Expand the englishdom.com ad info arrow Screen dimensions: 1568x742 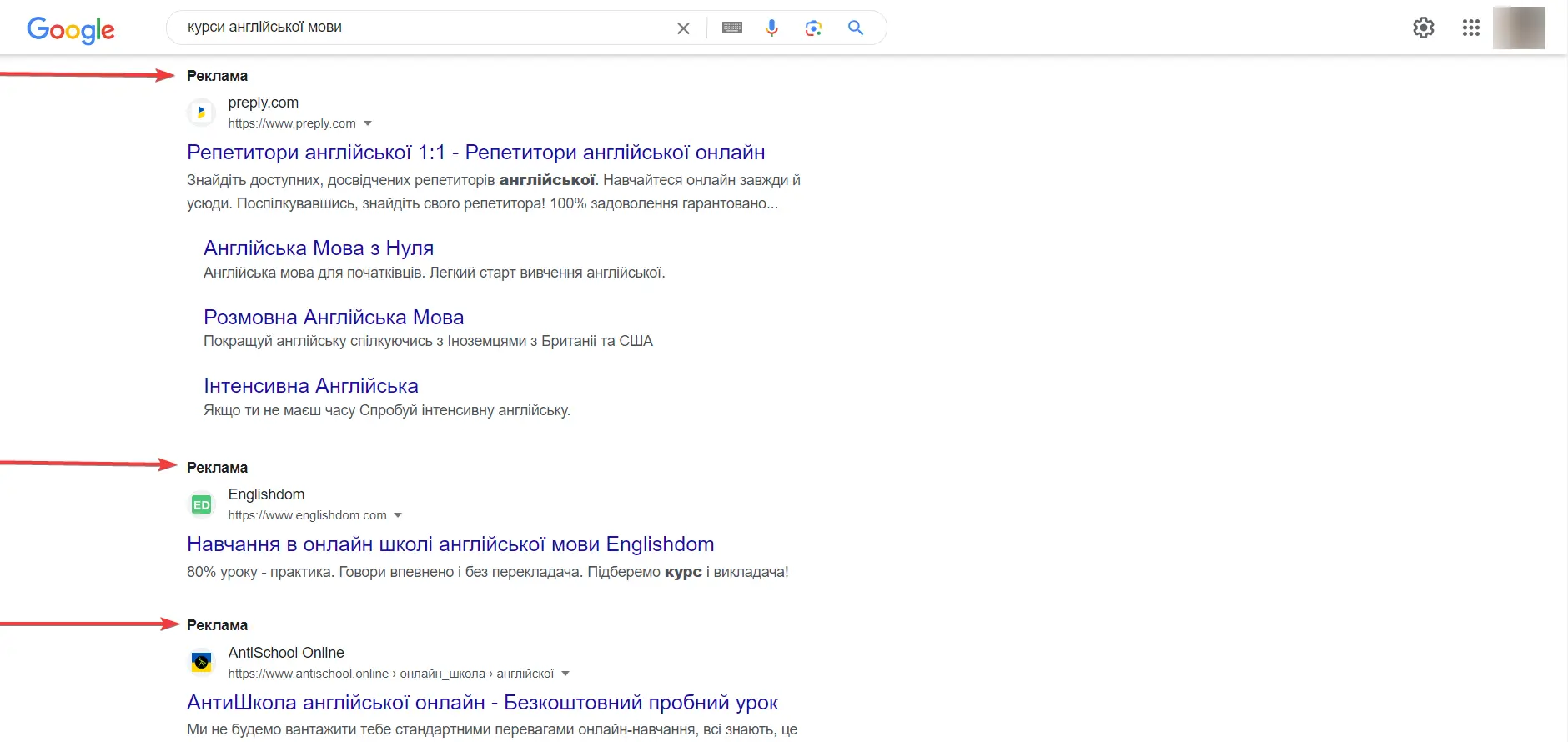[x=398, y=515]
